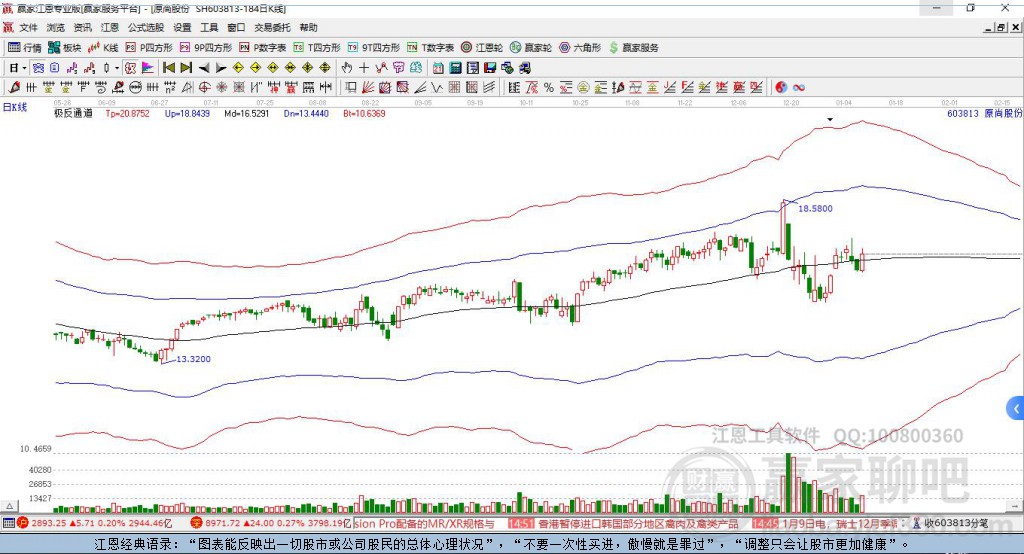Click the 603813 原尚股份 stock label
Viewport: 1024px width, 554px height.
click(984, 114)
